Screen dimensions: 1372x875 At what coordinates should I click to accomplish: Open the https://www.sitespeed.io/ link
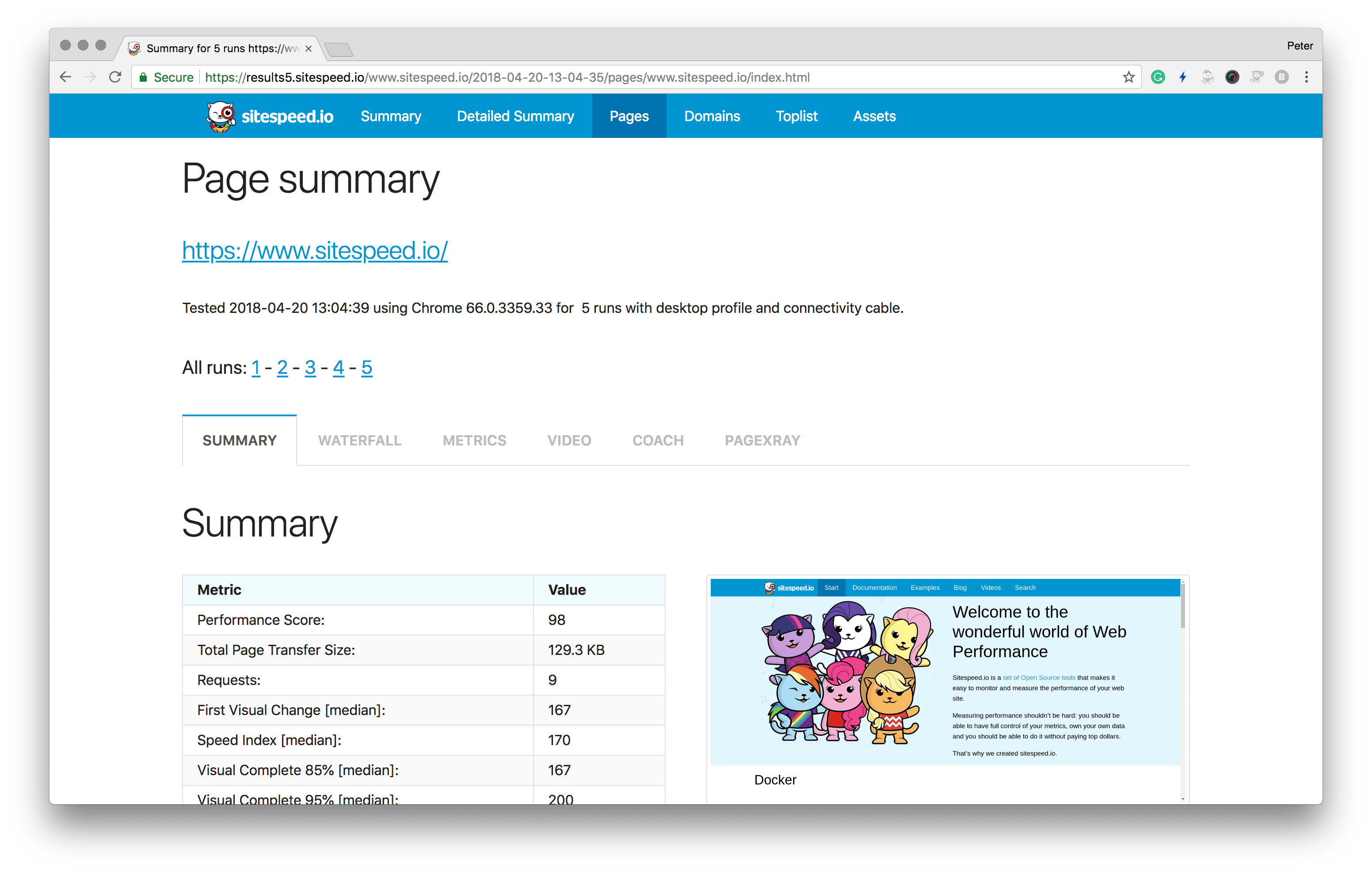click(315, 251)
